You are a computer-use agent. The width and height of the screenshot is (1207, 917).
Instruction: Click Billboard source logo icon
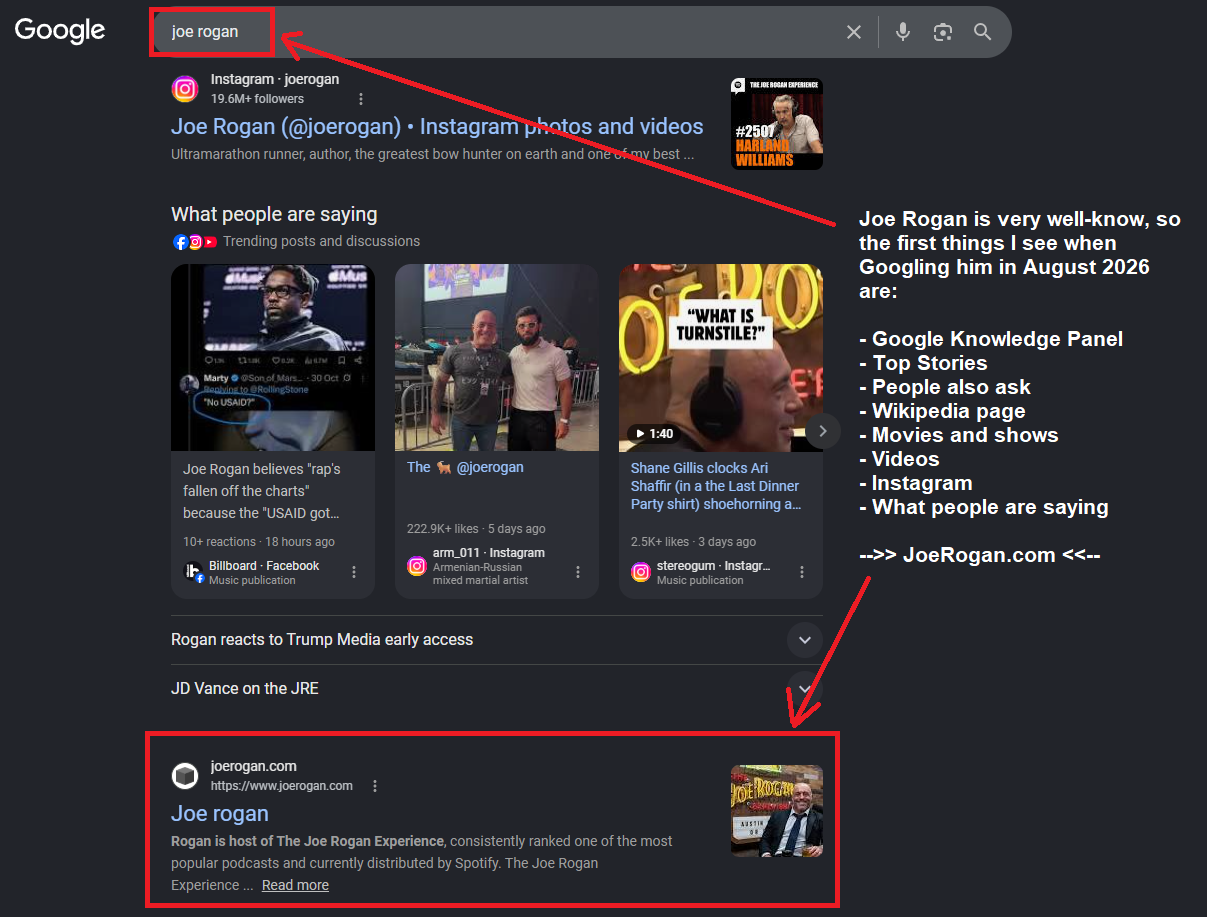pos(194,572)
